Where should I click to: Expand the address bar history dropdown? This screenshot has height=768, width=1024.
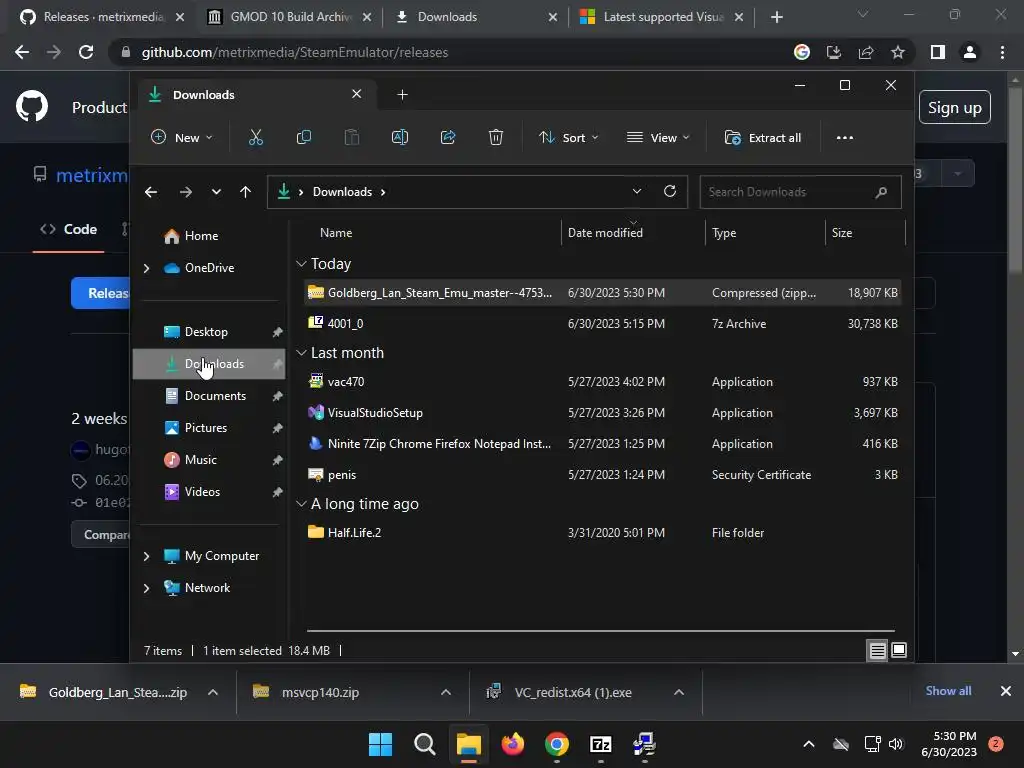(x=637, y=191)
